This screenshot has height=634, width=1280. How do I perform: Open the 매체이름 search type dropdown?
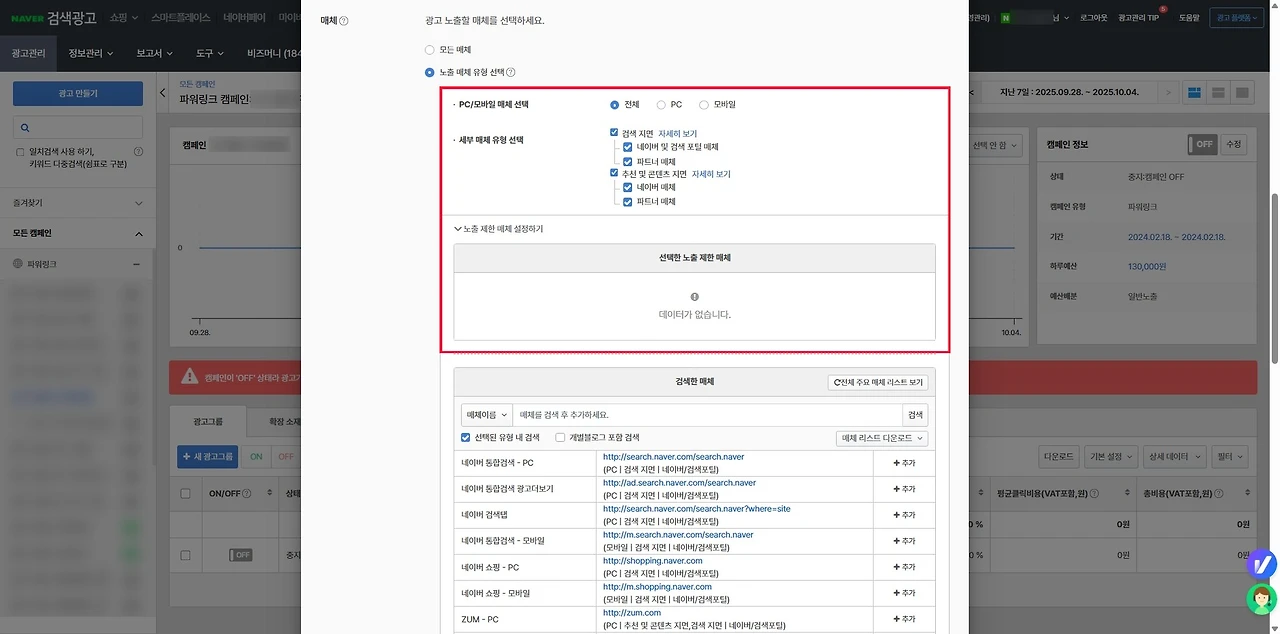(486, 414)
